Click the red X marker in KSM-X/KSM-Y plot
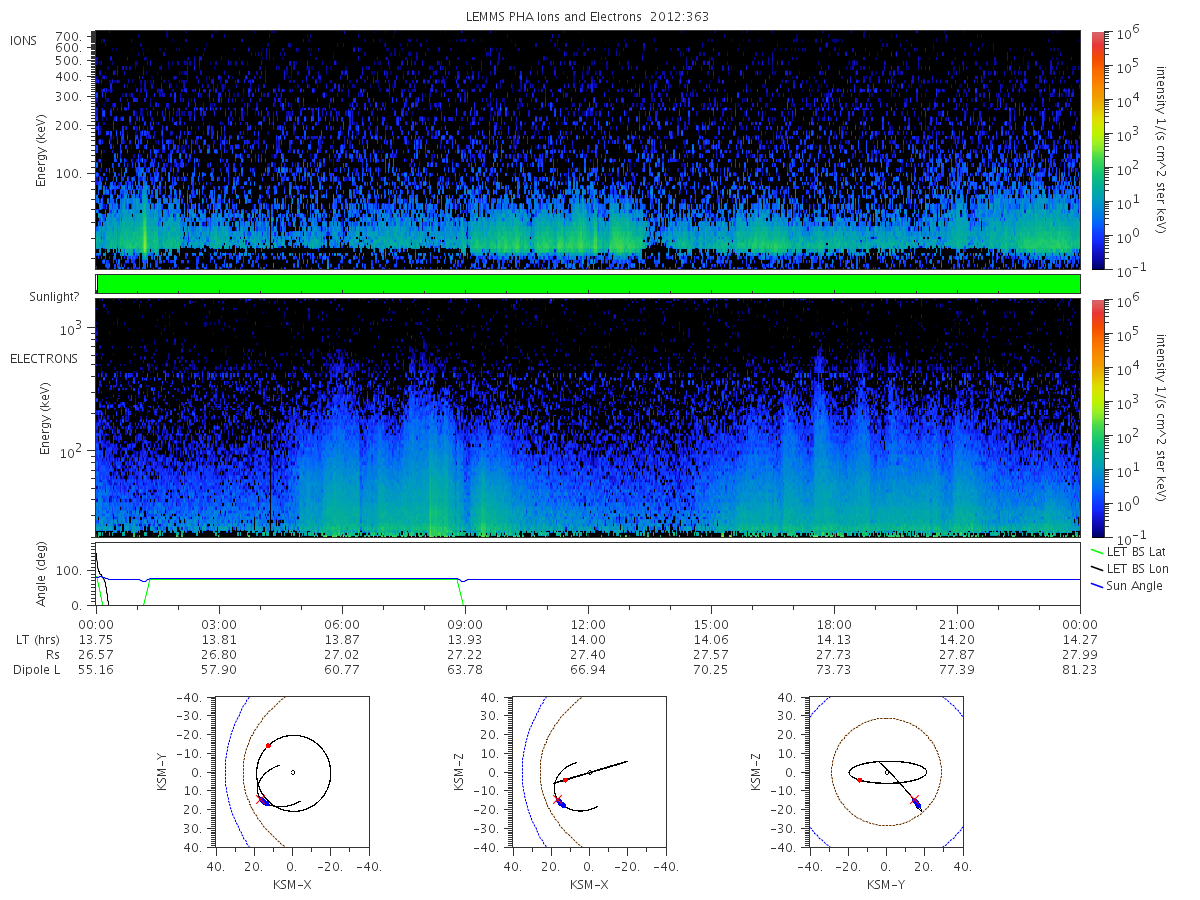Screen dimensions: 1200x900 coord(261,799)
